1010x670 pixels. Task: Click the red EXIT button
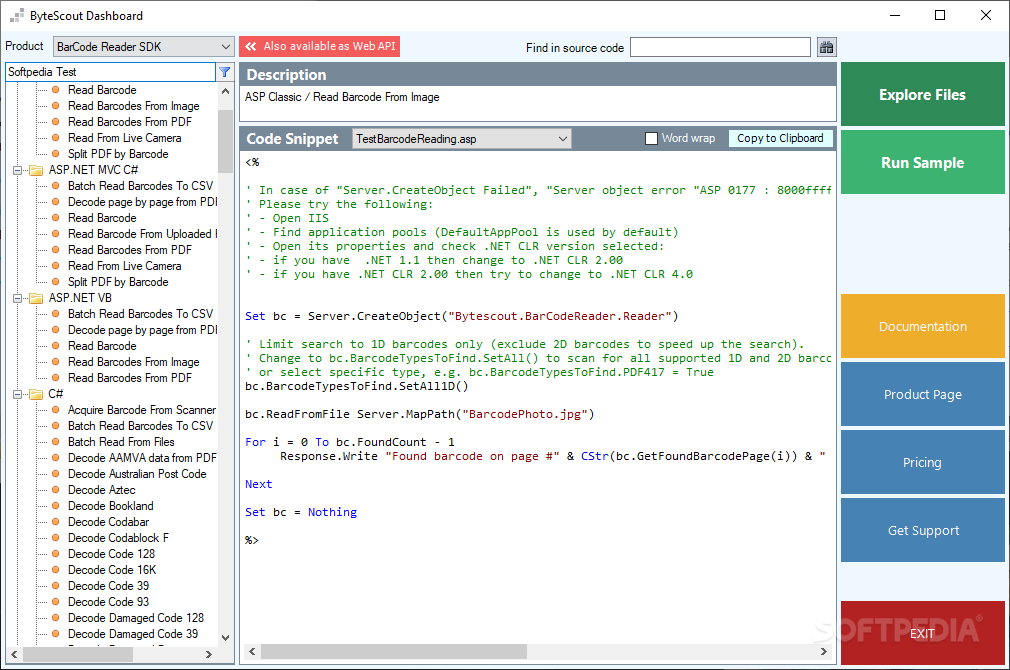coord(922,633)
